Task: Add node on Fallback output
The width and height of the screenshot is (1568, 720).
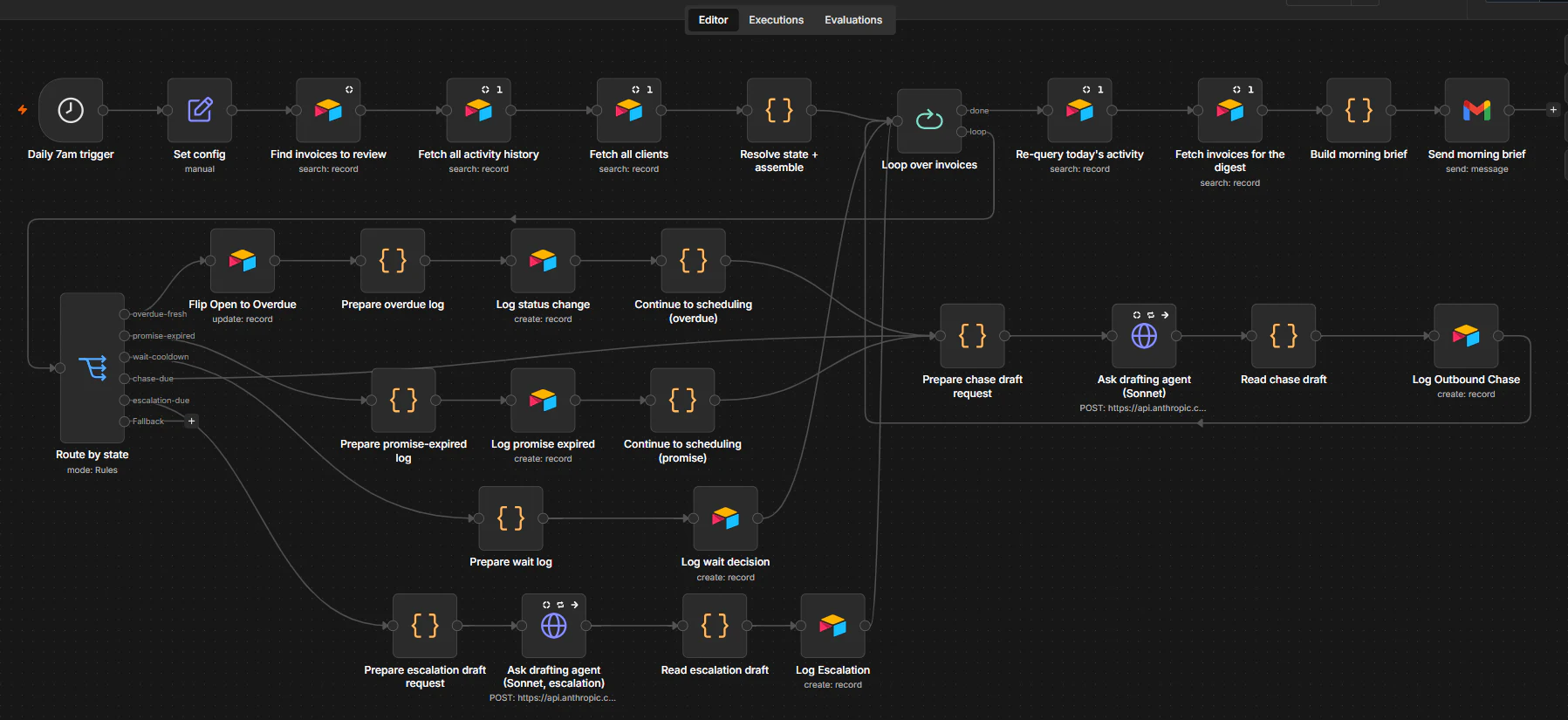Action: pyautogui.click(x=192, y=422)
